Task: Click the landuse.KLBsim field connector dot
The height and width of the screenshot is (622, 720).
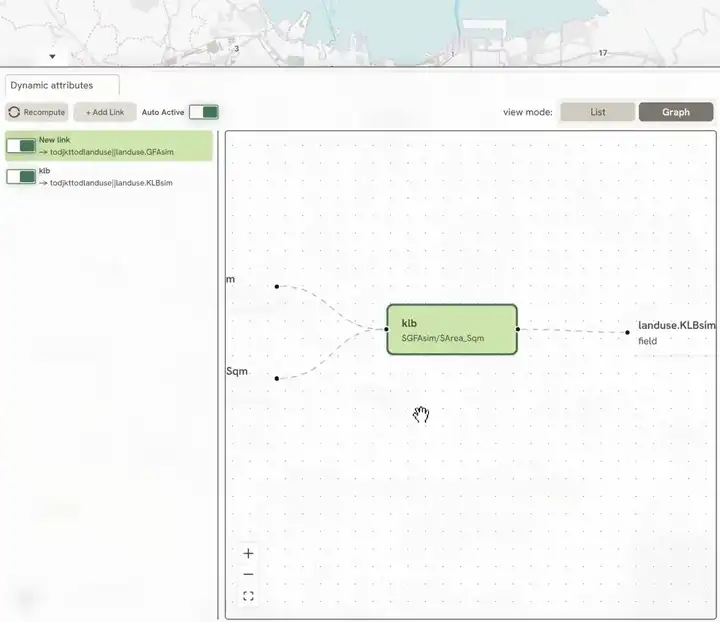Action: point(627,332)
